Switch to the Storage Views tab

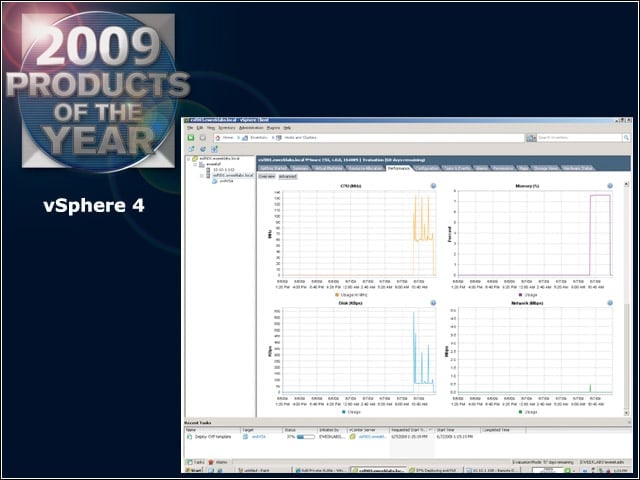click(545, 168)
